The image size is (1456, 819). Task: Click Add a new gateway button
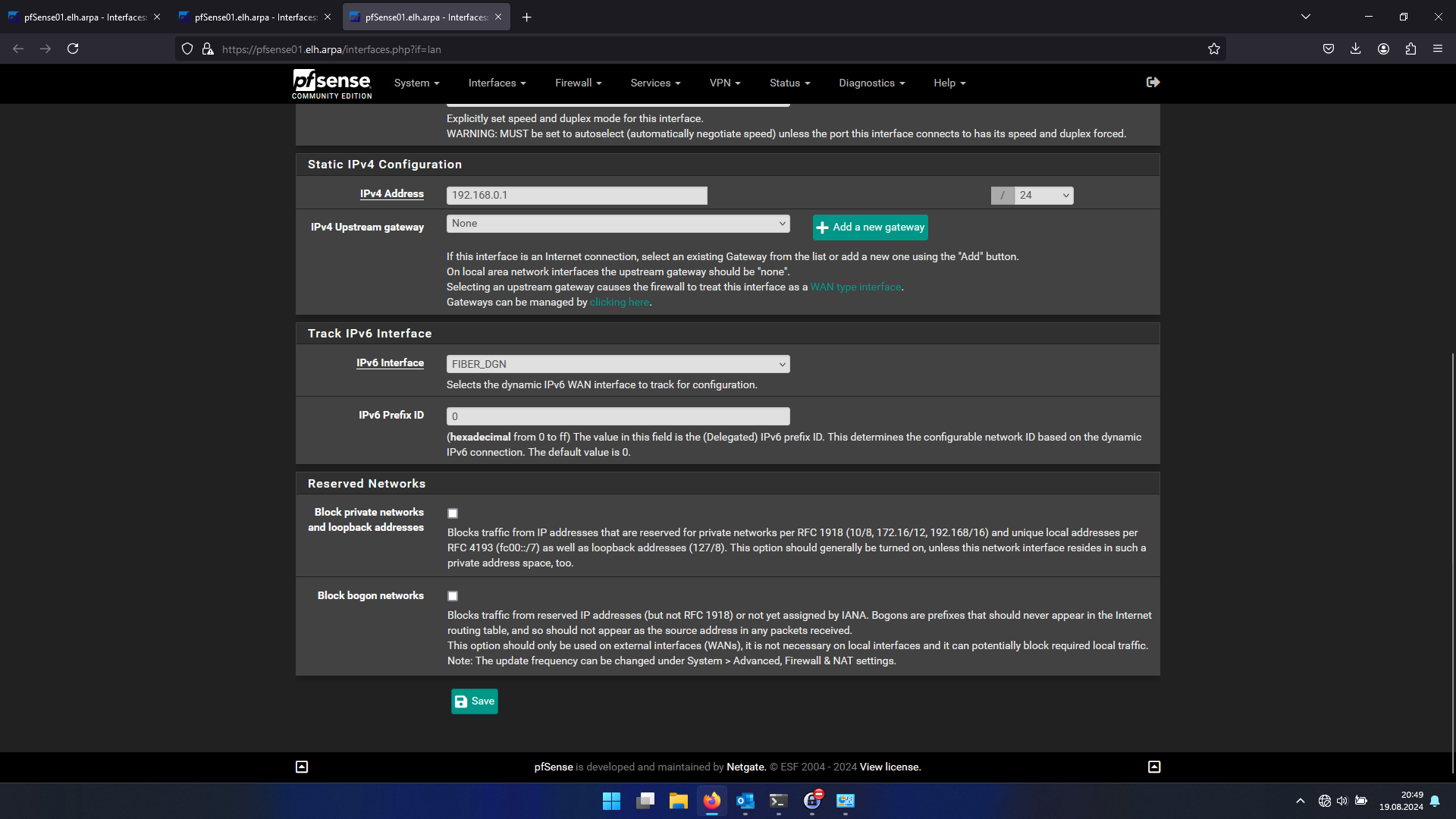(x=871, y=227)
